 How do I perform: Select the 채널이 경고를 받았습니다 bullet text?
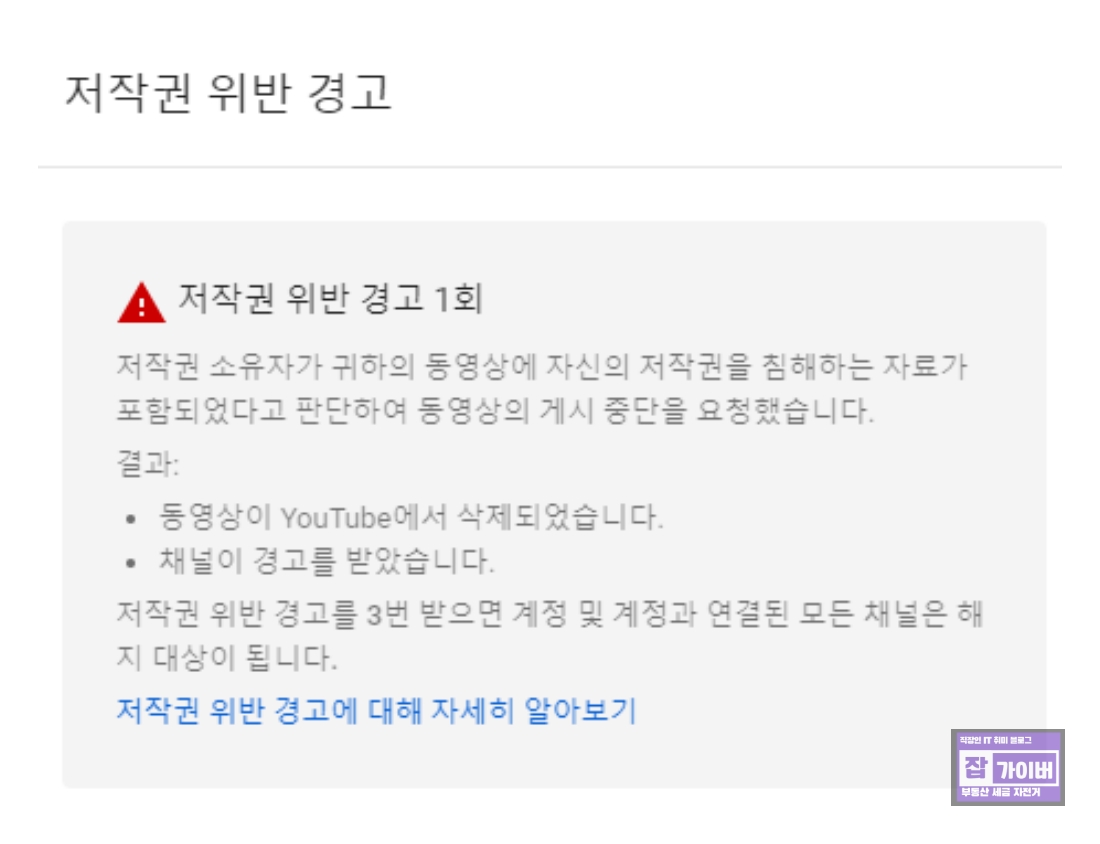click(327, 561)
